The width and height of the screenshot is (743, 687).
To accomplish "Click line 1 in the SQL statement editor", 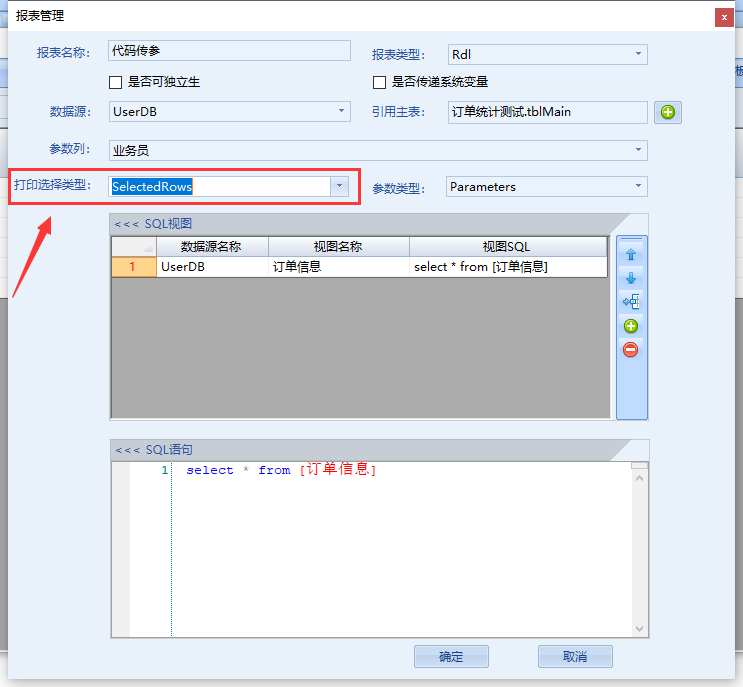I will pos(281,470).
